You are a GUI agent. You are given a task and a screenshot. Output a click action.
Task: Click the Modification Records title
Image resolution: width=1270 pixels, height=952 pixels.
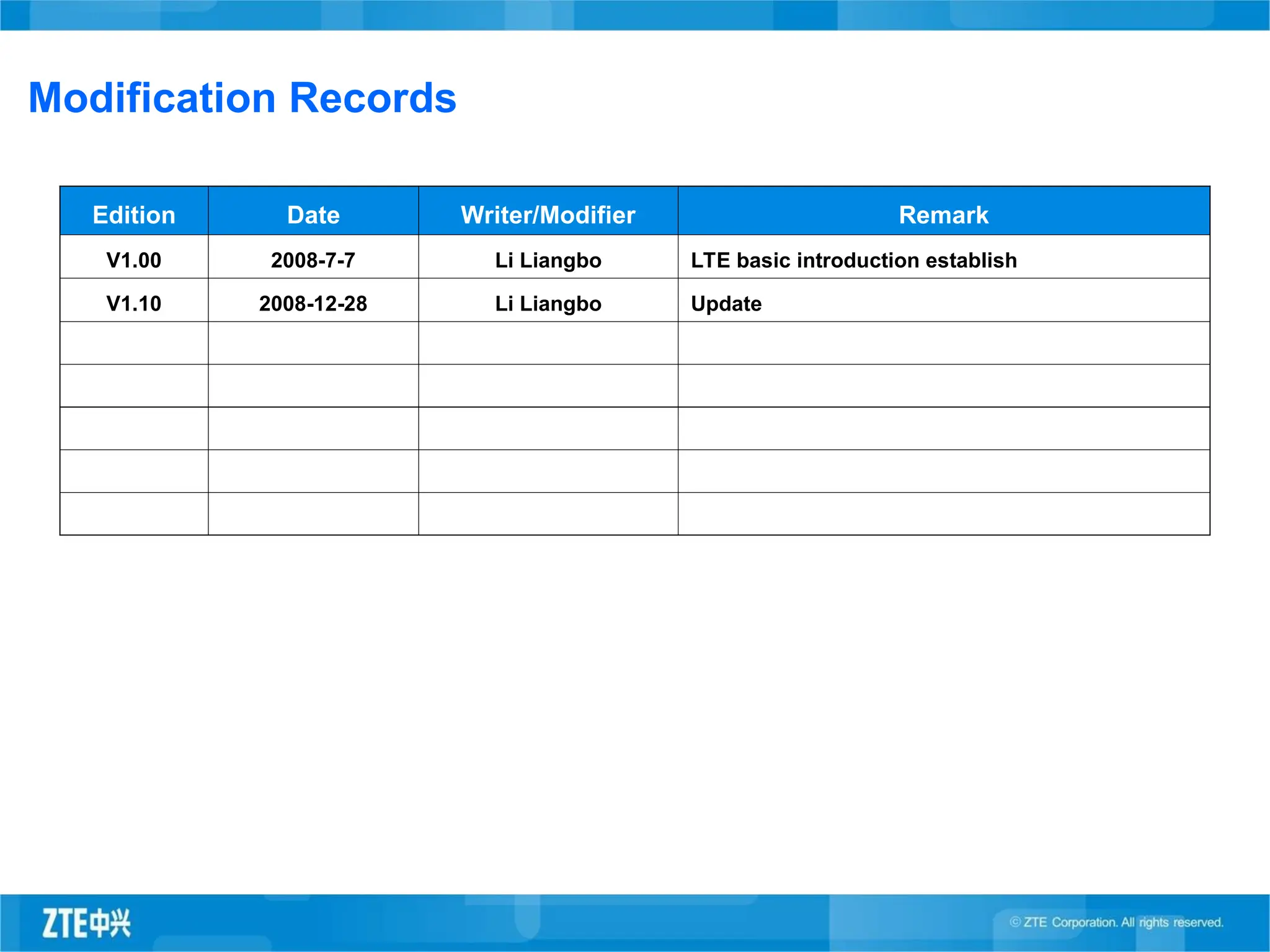[242, 98]
